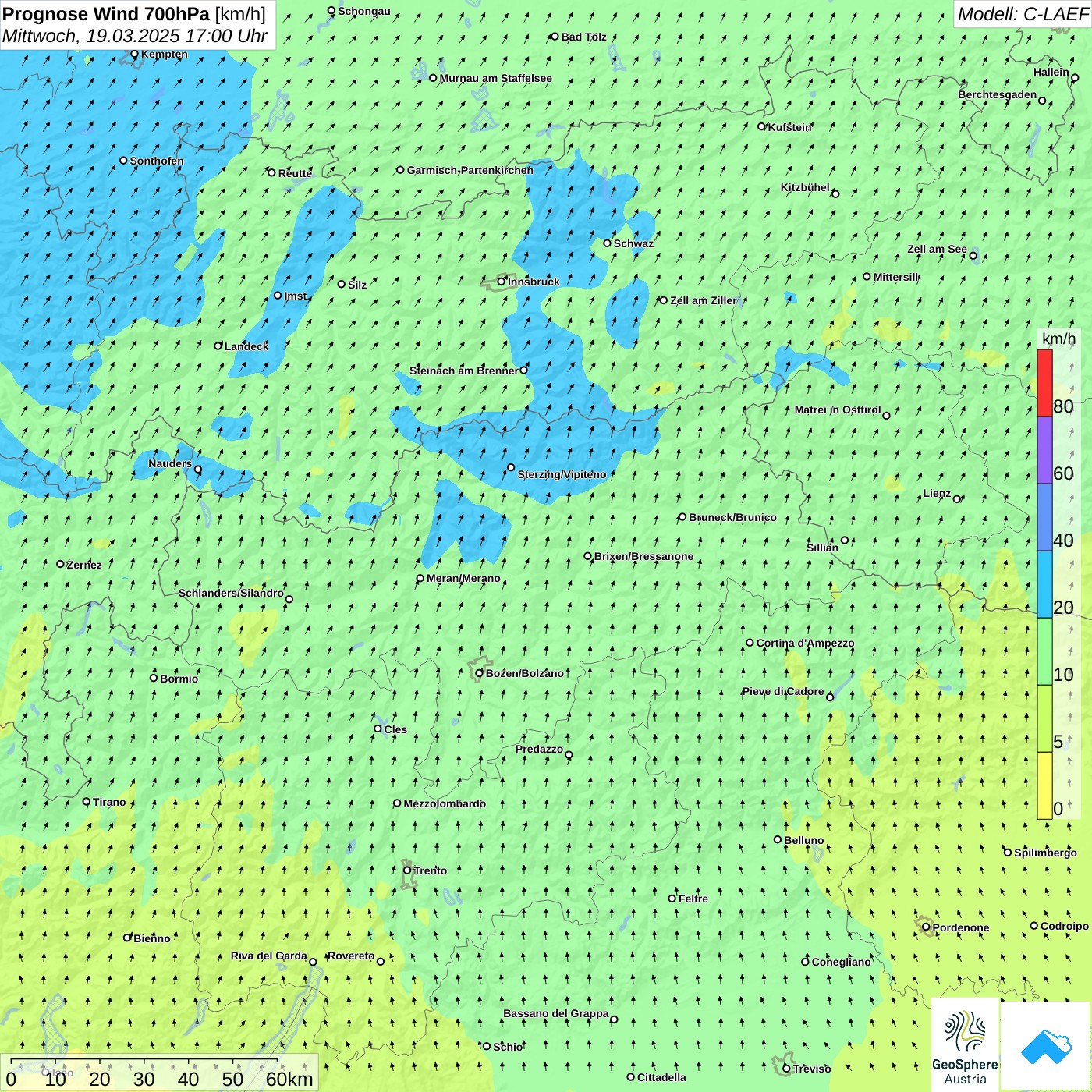This screenshot has height=1092, width=1092.
Task: Click the purple segment of wind legend
Action: [x=1044, y=450]
